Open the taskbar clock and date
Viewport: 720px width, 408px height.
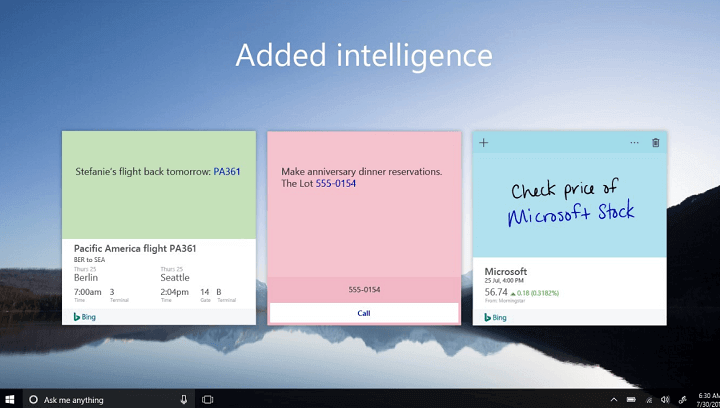tap(709, 399)
